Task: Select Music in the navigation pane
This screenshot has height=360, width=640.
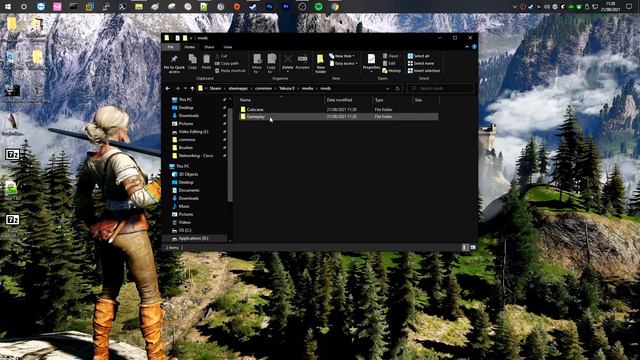Action: pos(184,207)
